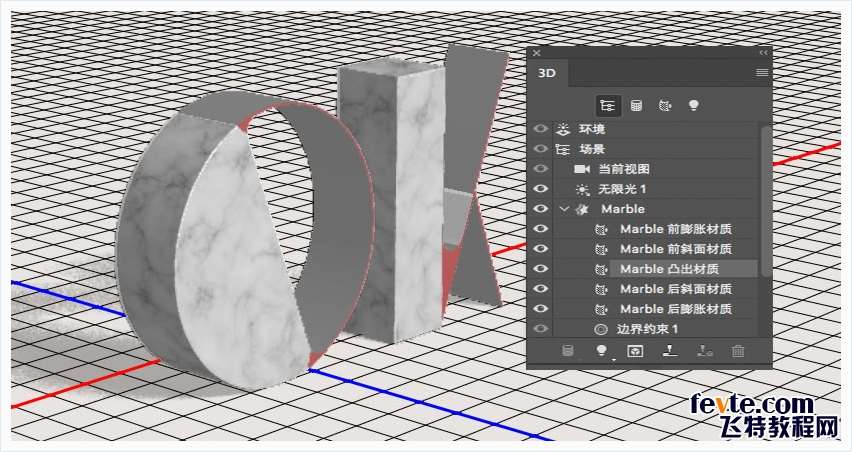Filter 3D panel by lights

coord(693,105)
